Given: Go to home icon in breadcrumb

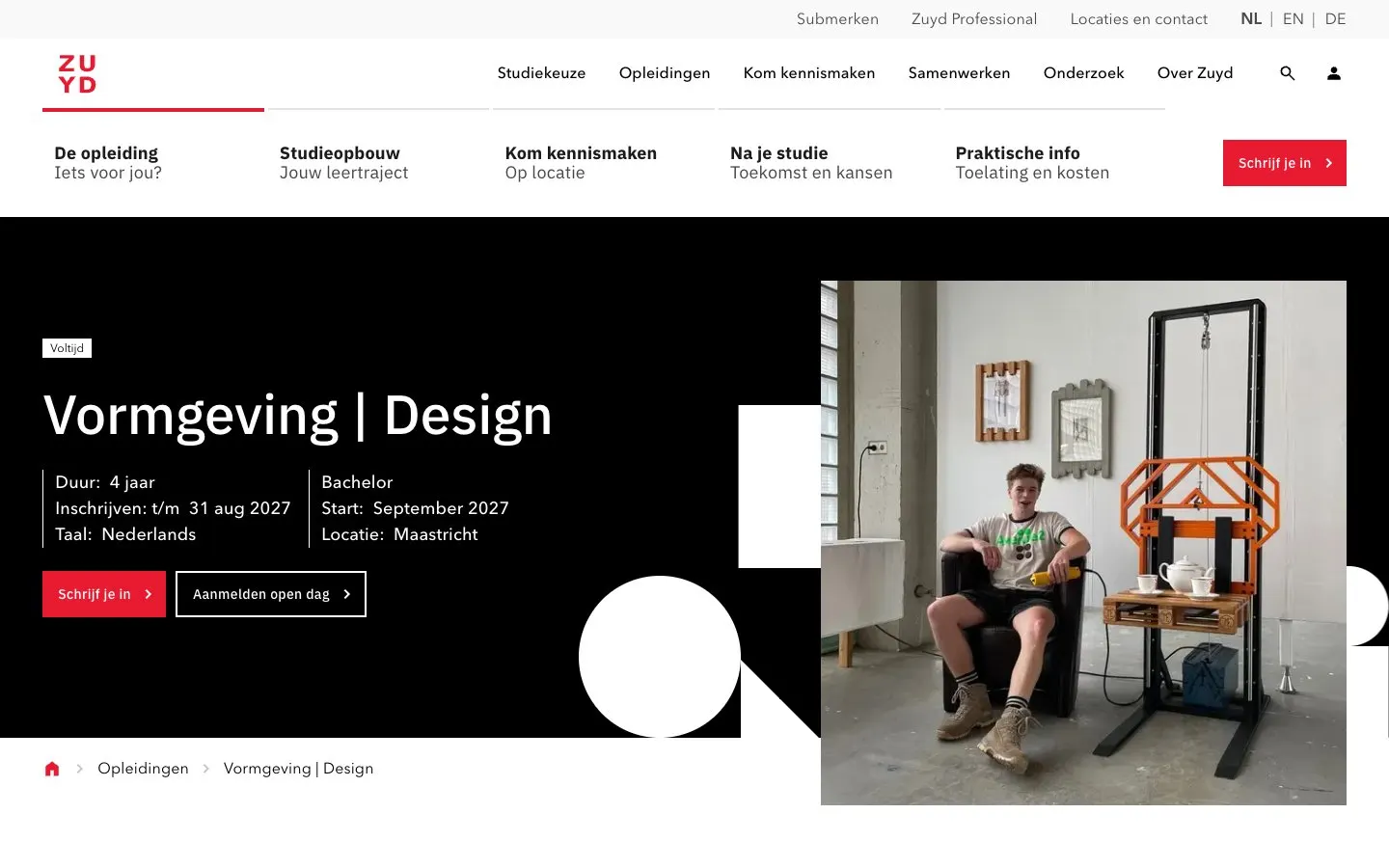Looking at the screenshot, I should click(52, 769).
